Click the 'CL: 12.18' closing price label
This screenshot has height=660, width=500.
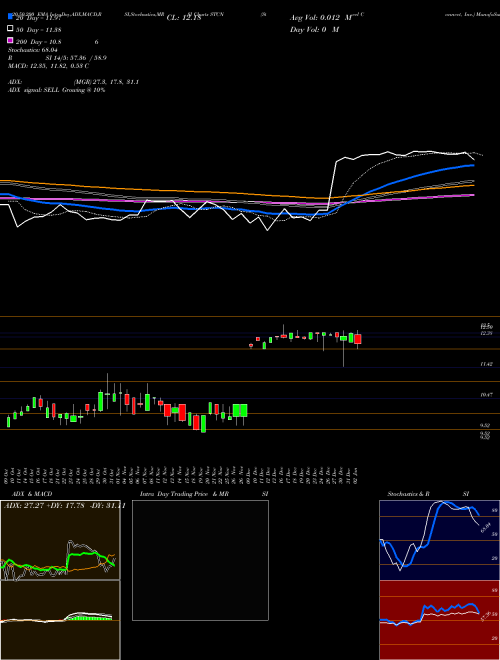[184, 18]
